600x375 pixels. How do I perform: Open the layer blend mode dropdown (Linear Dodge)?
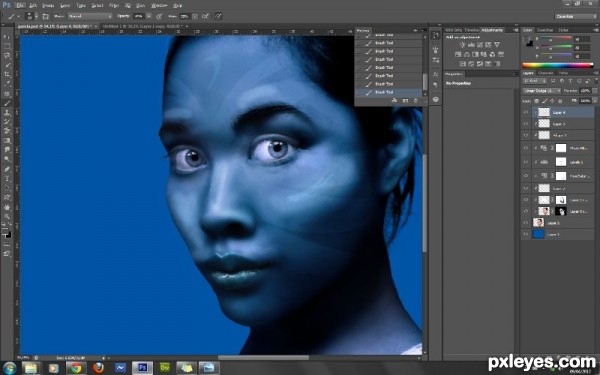[541, 91]
